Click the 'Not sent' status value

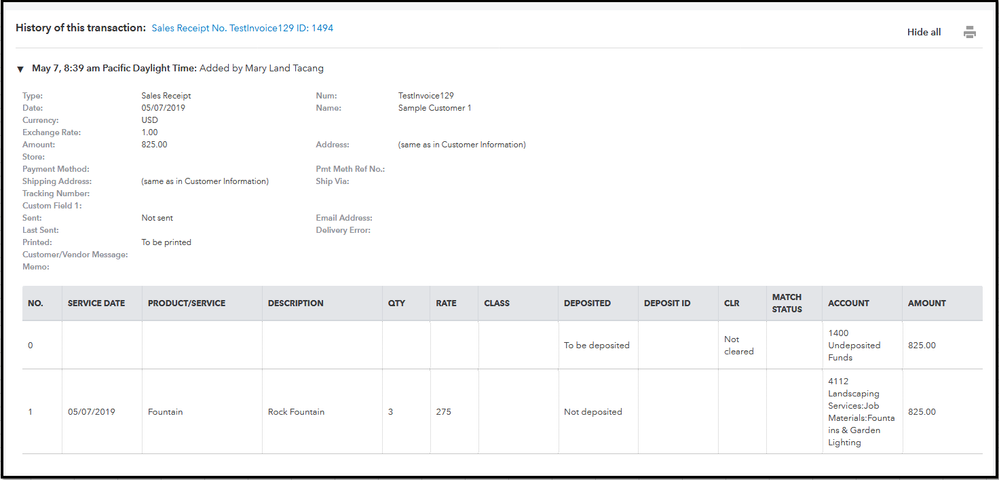pyautogui.click(x=157, y=218)
